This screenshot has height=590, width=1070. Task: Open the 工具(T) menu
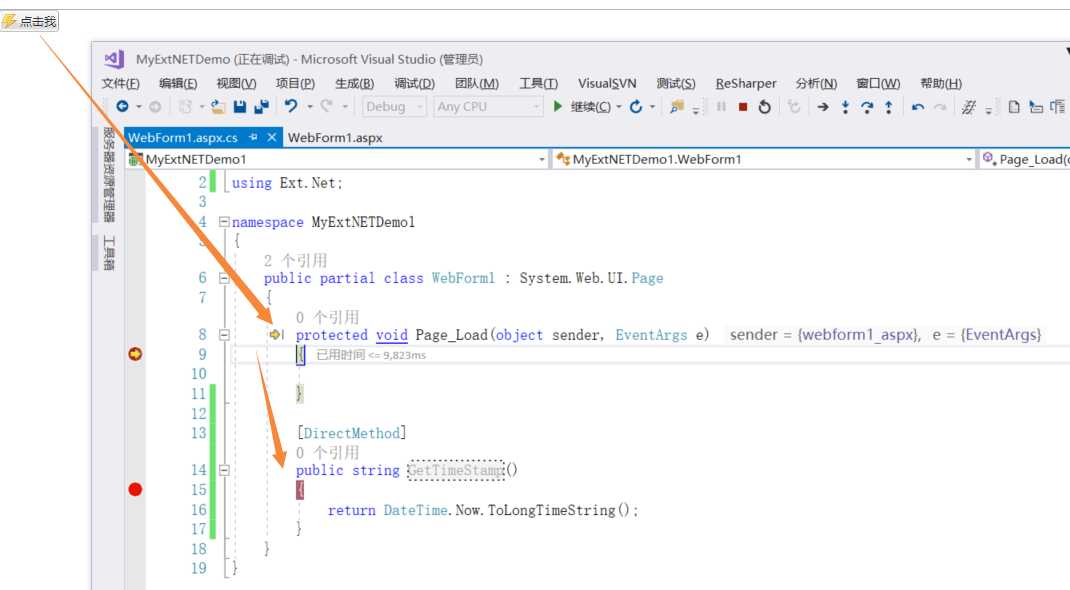coord(538,83)
